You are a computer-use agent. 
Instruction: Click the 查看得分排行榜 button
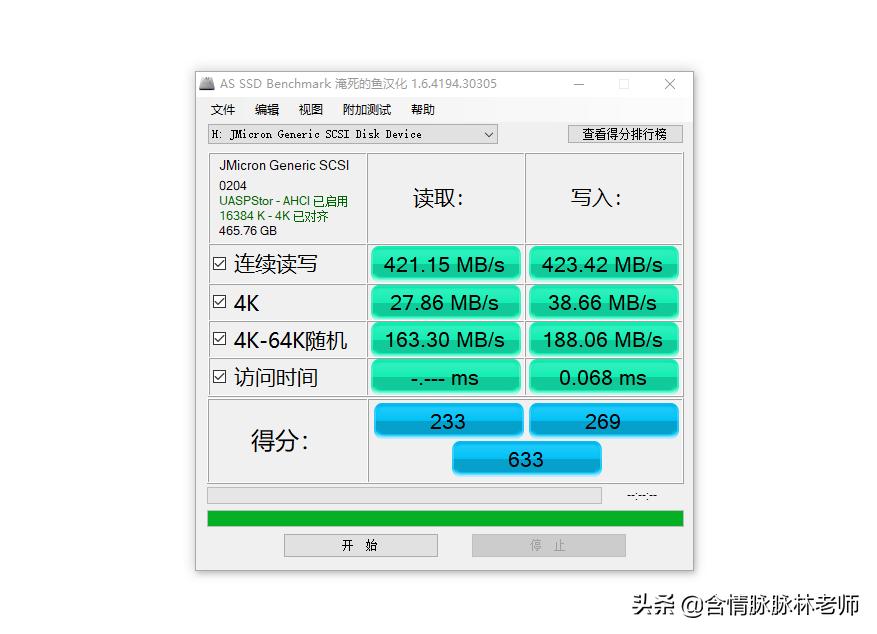[625, 133]
